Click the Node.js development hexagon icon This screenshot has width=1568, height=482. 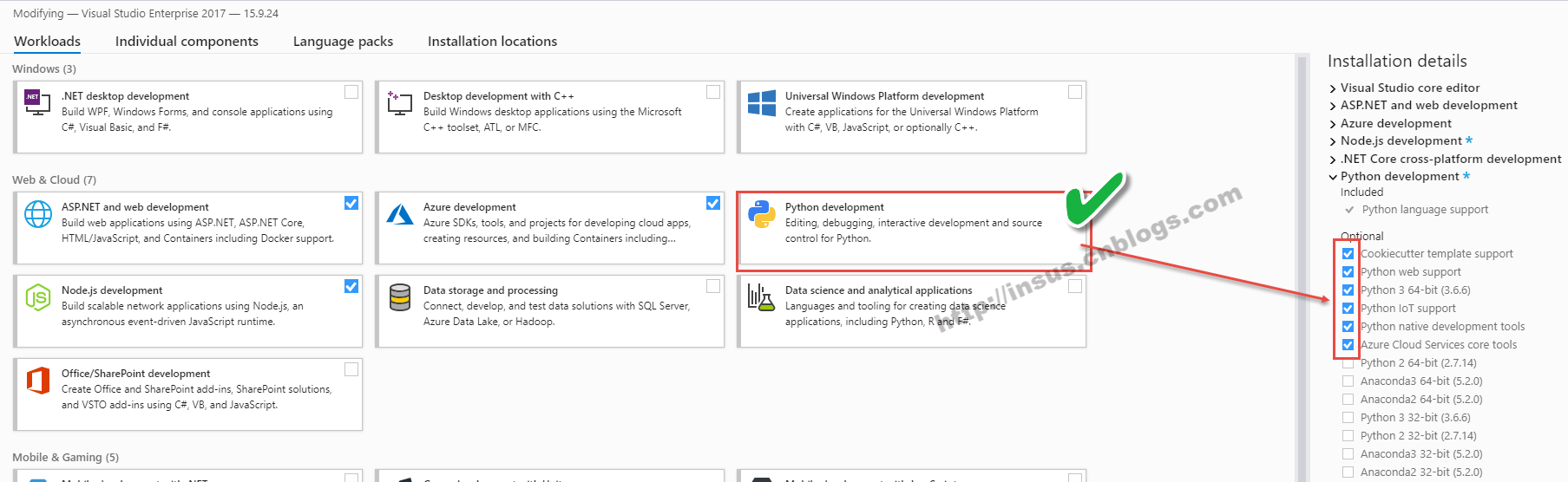[x=38, y=297]
